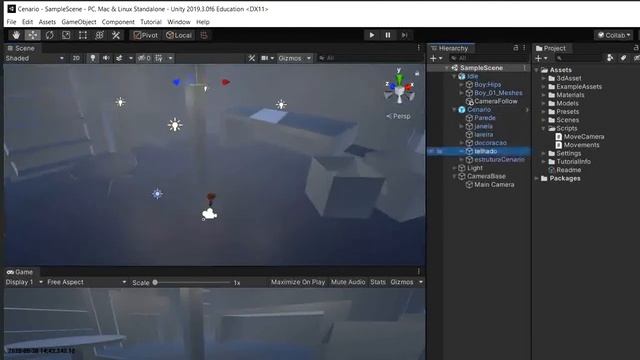
Task: Open the Edit menu
Action: (x=27, y=22)
